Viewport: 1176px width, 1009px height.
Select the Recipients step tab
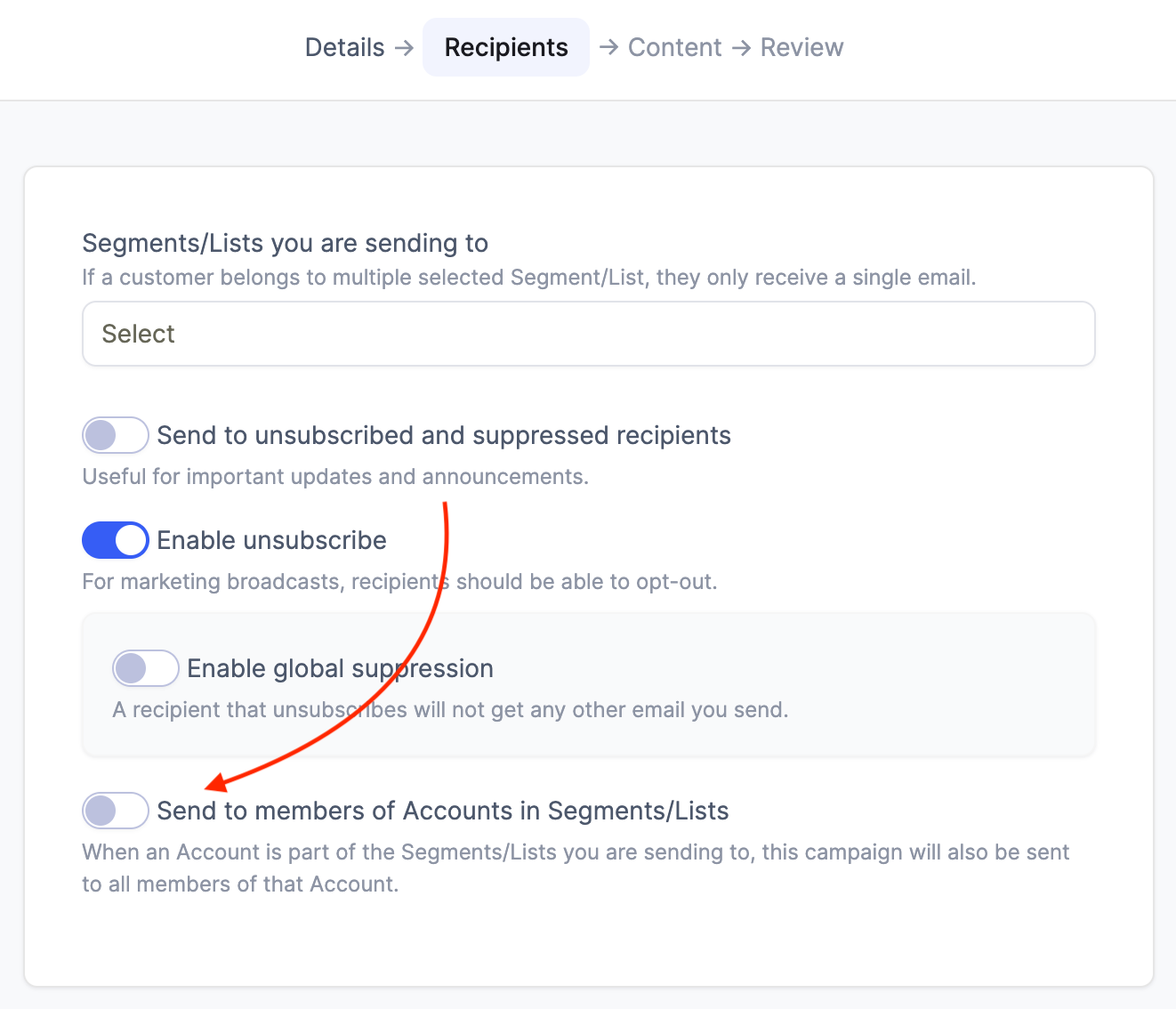pos(506,47)
